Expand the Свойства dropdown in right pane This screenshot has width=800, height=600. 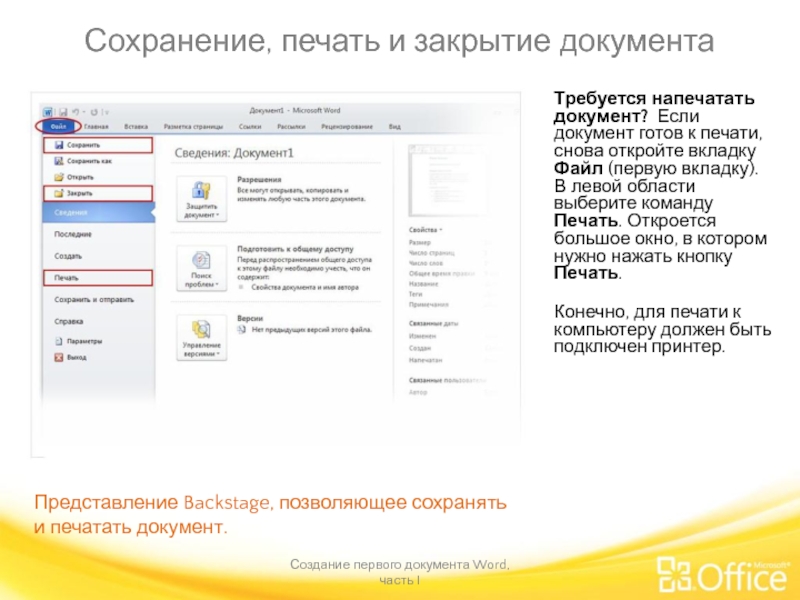point(426,230)
